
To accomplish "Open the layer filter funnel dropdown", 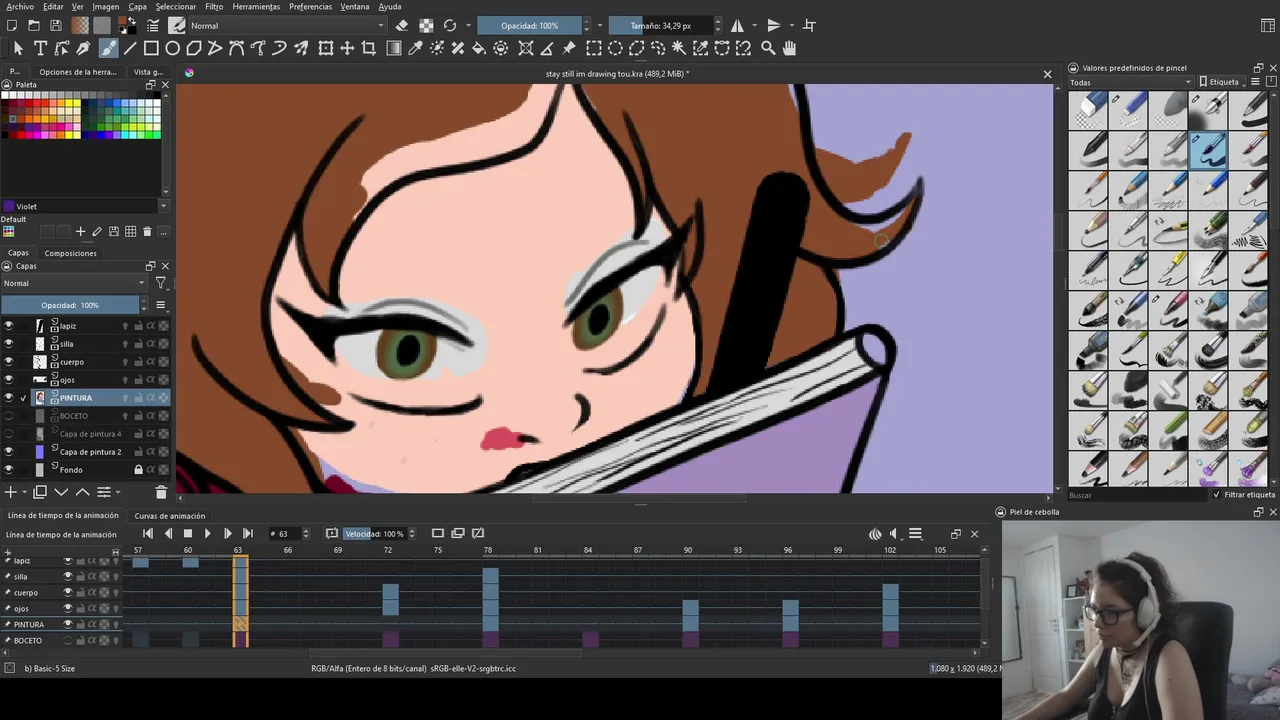I will [x=161, y=283].
